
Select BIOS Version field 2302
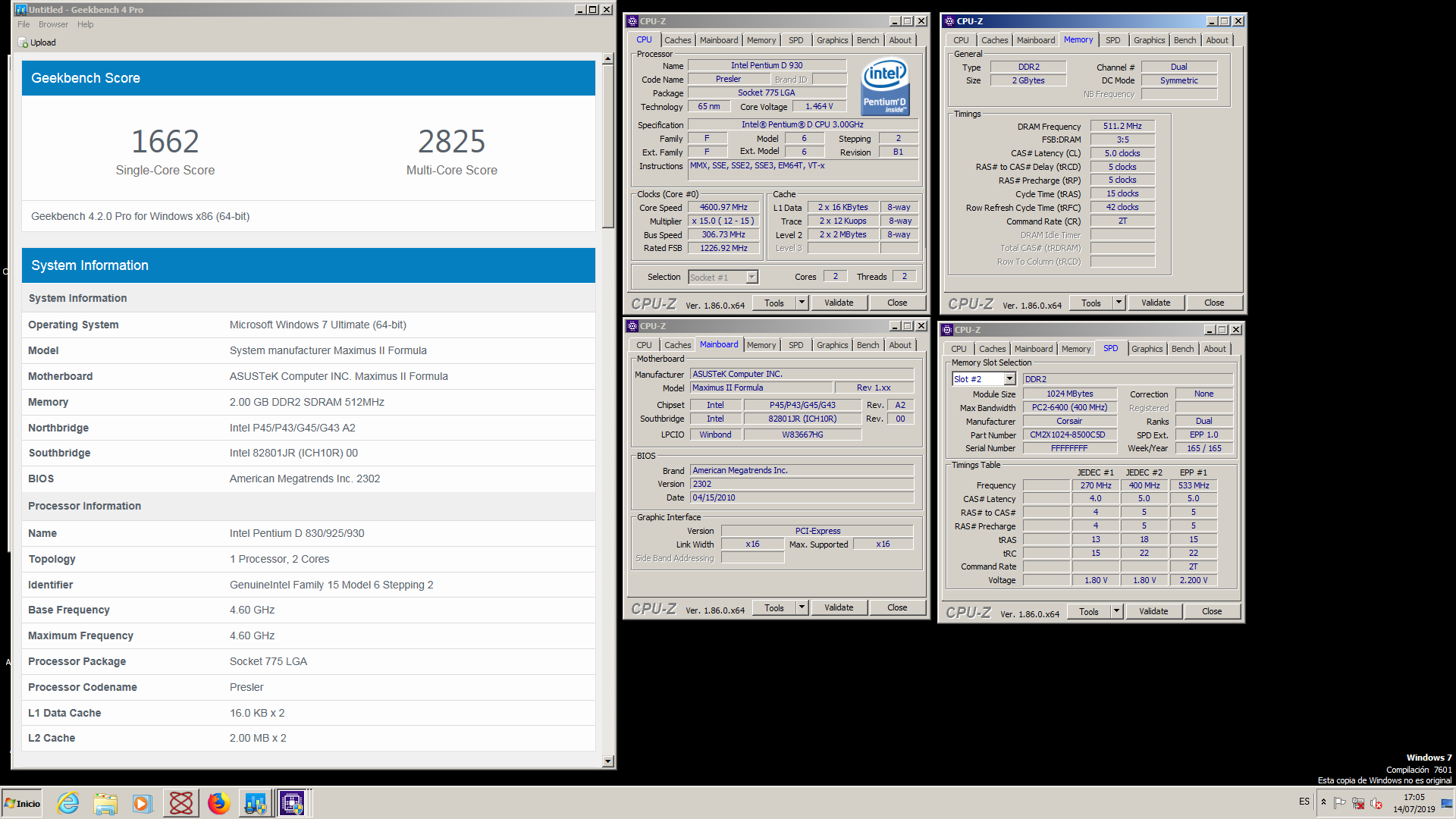coord(802,484)
